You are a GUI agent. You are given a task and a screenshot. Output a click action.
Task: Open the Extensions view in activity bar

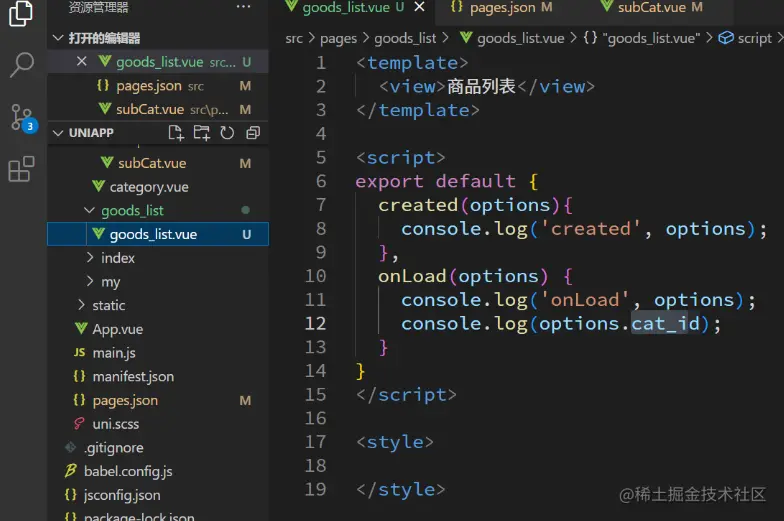pyautogui.click(x=22, y=169)
